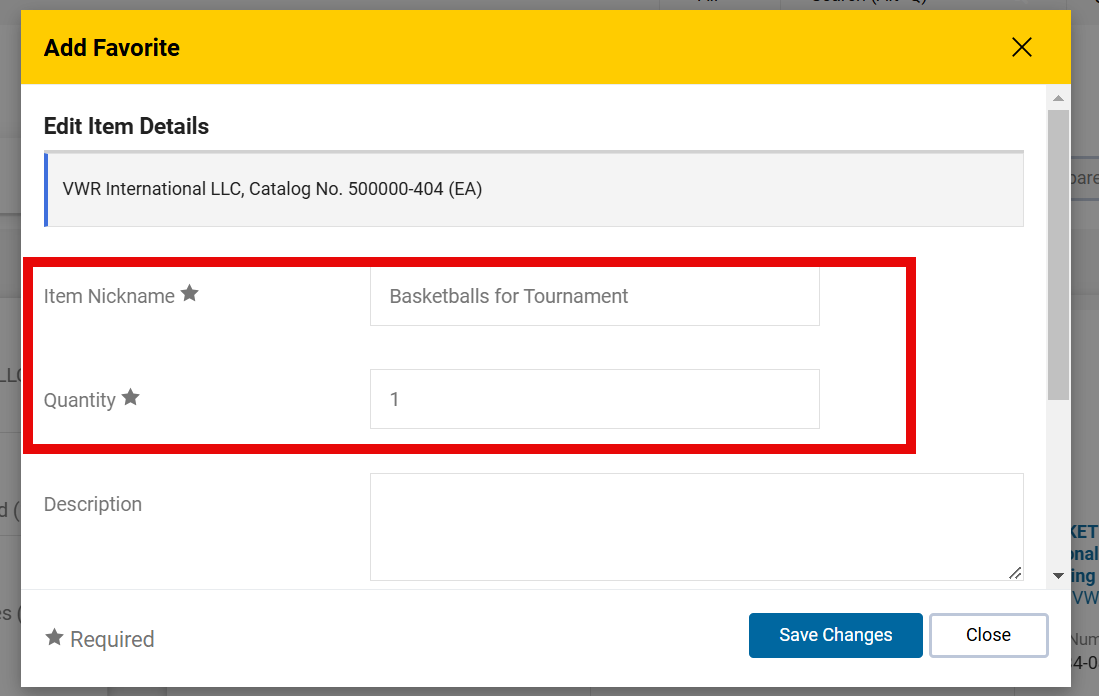
Task: Click the Description label
Action: (93, 504)
